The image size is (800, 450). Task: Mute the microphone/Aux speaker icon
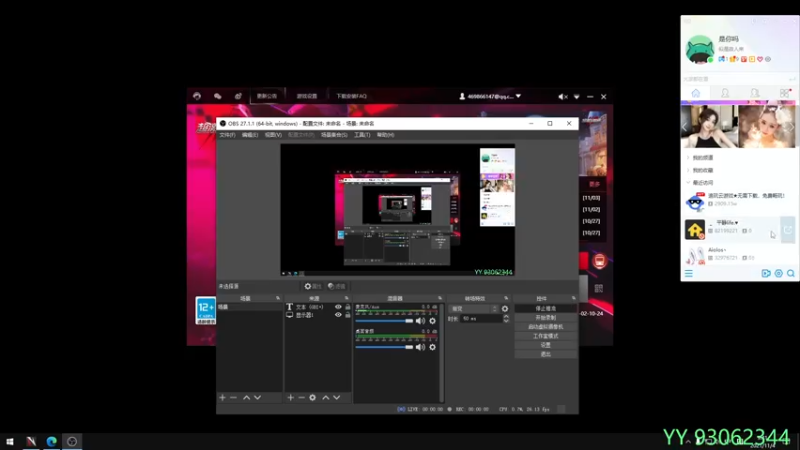(420, 321)
